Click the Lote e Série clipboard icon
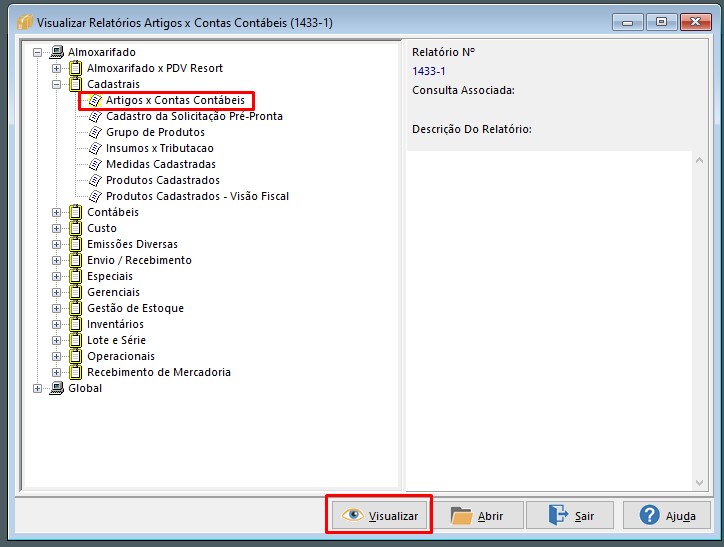 [75, 340]
